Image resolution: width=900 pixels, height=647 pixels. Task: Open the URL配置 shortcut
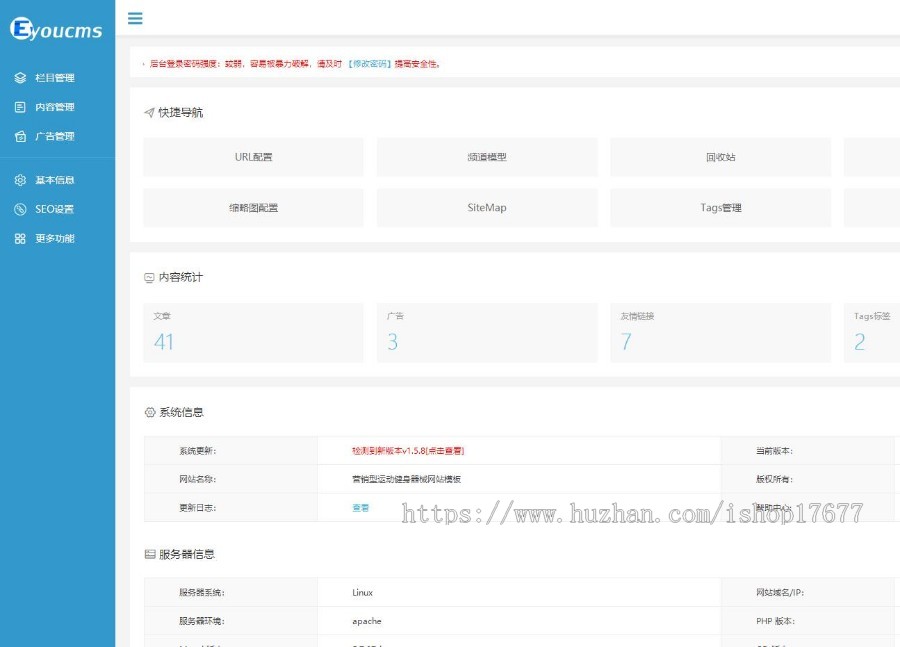coord(253,157)
